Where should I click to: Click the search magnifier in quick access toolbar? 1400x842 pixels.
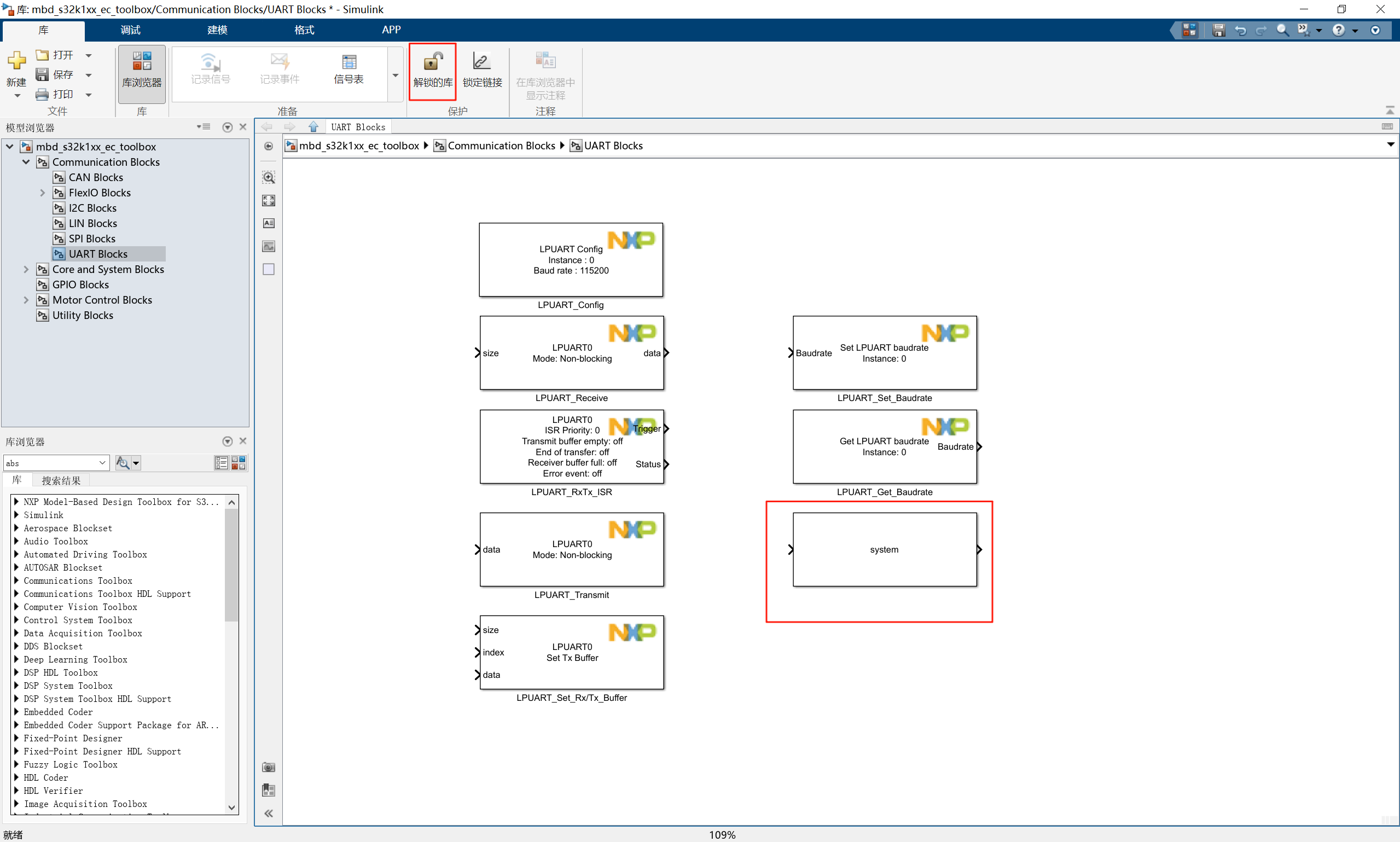pyautogui.click(x=1281, y=30)
